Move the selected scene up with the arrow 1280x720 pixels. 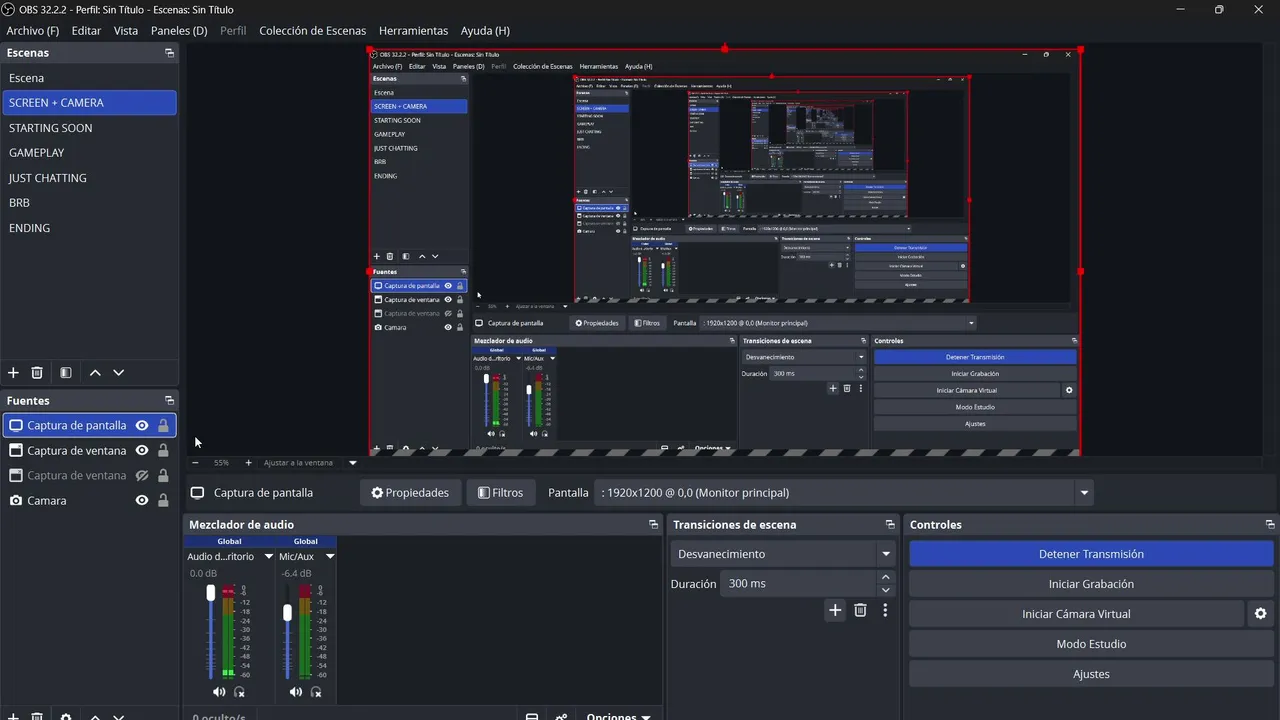(x=95, y=373)
